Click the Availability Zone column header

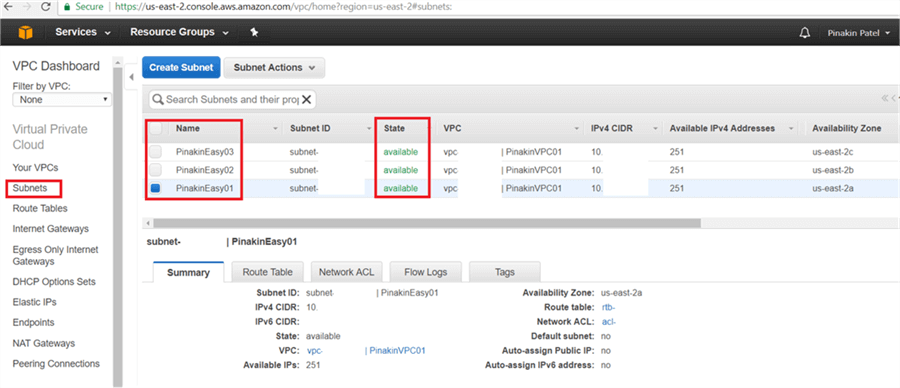point(847,129)
